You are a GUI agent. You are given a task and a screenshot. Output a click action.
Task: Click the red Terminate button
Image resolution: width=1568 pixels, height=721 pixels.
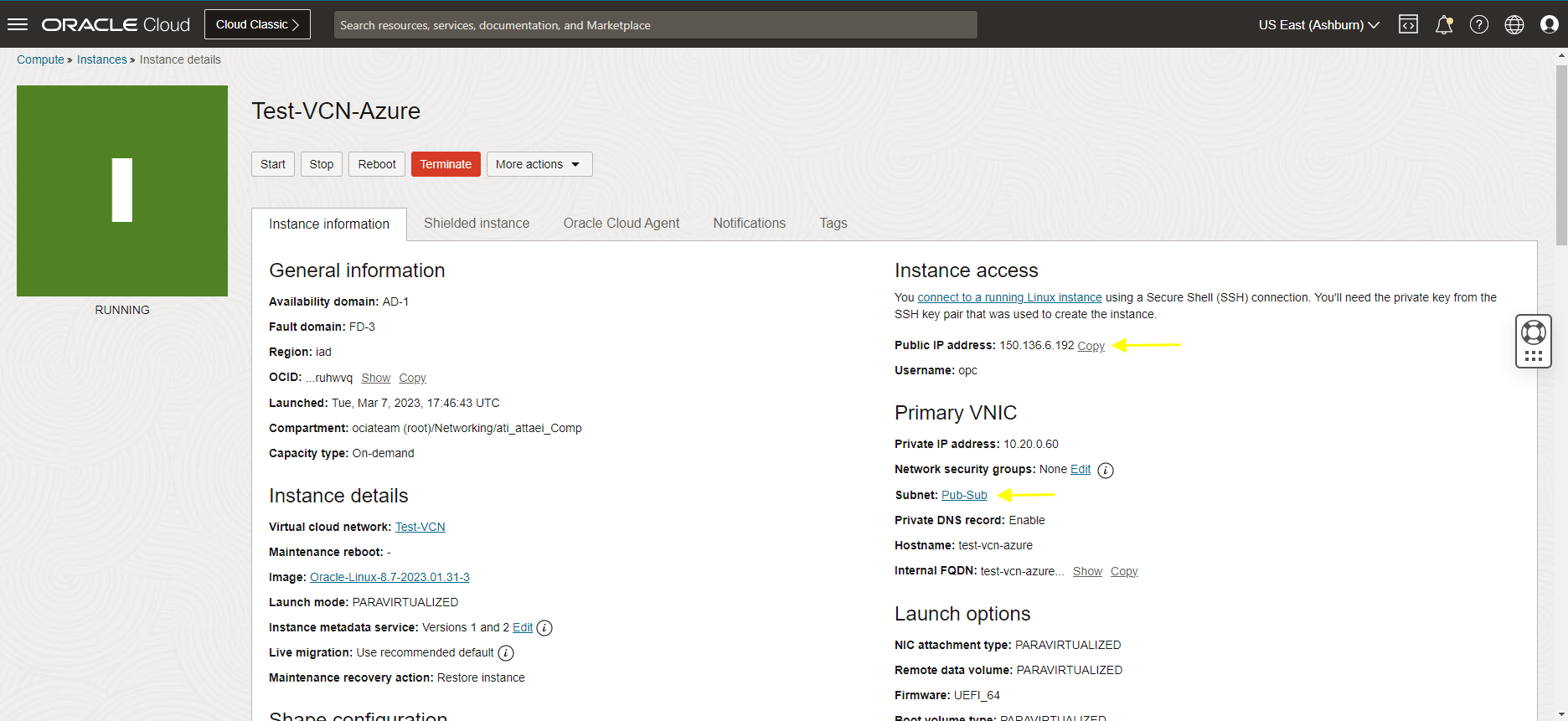(446, 164)
